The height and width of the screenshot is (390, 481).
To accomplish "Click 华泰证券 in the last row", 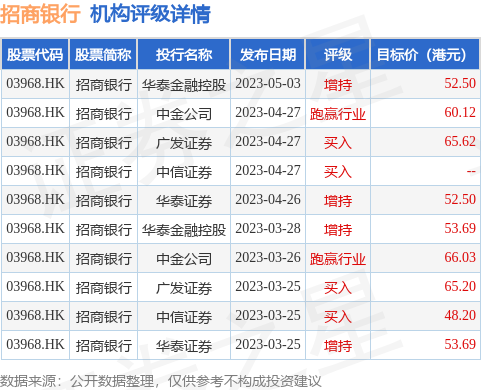I will (184, 346).
